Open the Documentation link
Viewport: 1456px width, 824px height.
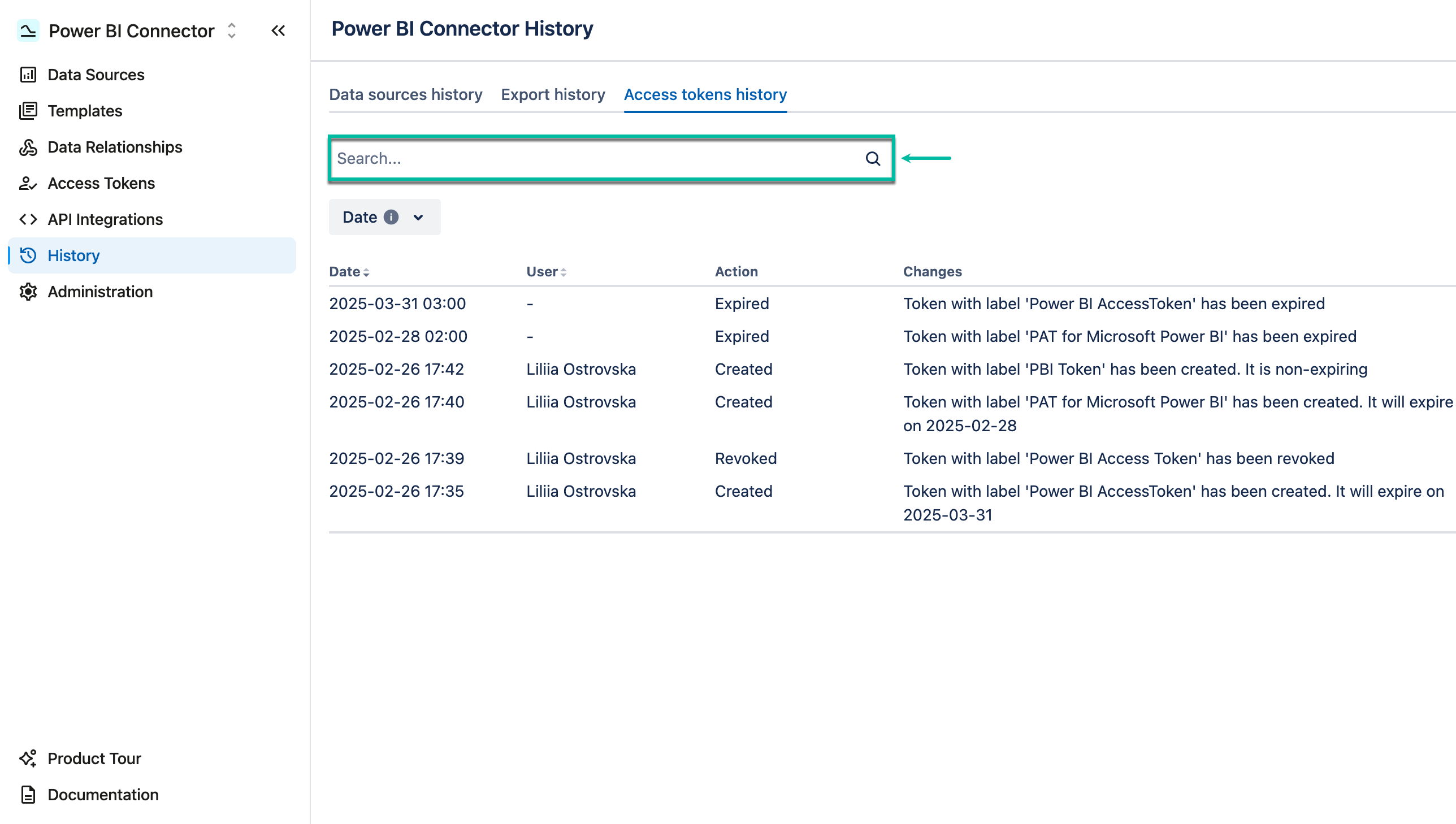tap(102, 794)
